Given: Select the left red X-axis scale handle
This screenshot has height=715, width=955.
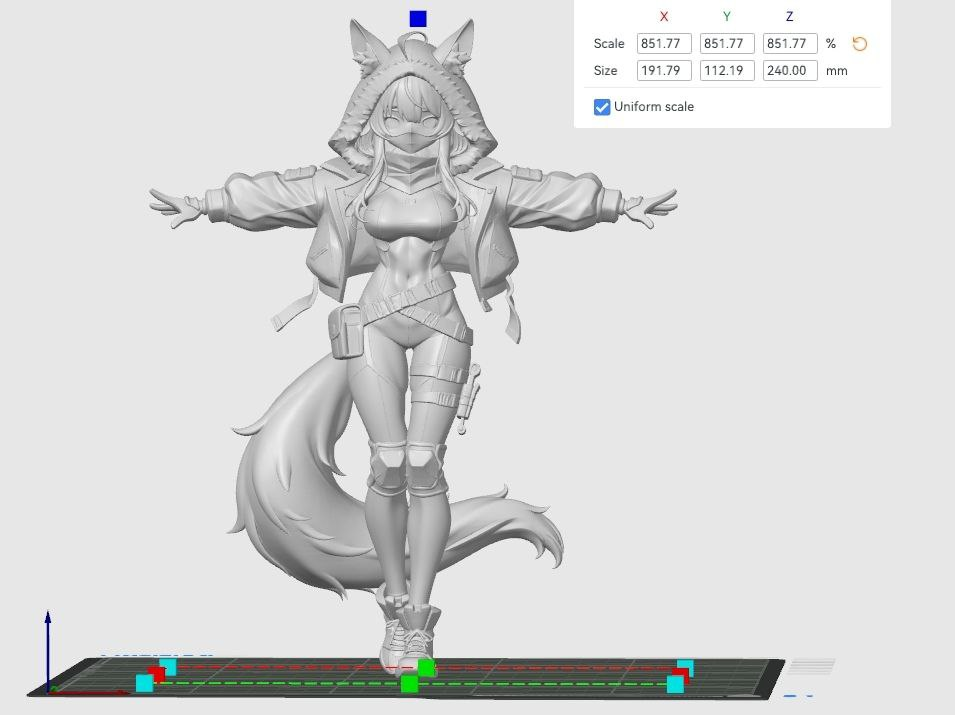Looking at the screenshot, I should 157,674.
